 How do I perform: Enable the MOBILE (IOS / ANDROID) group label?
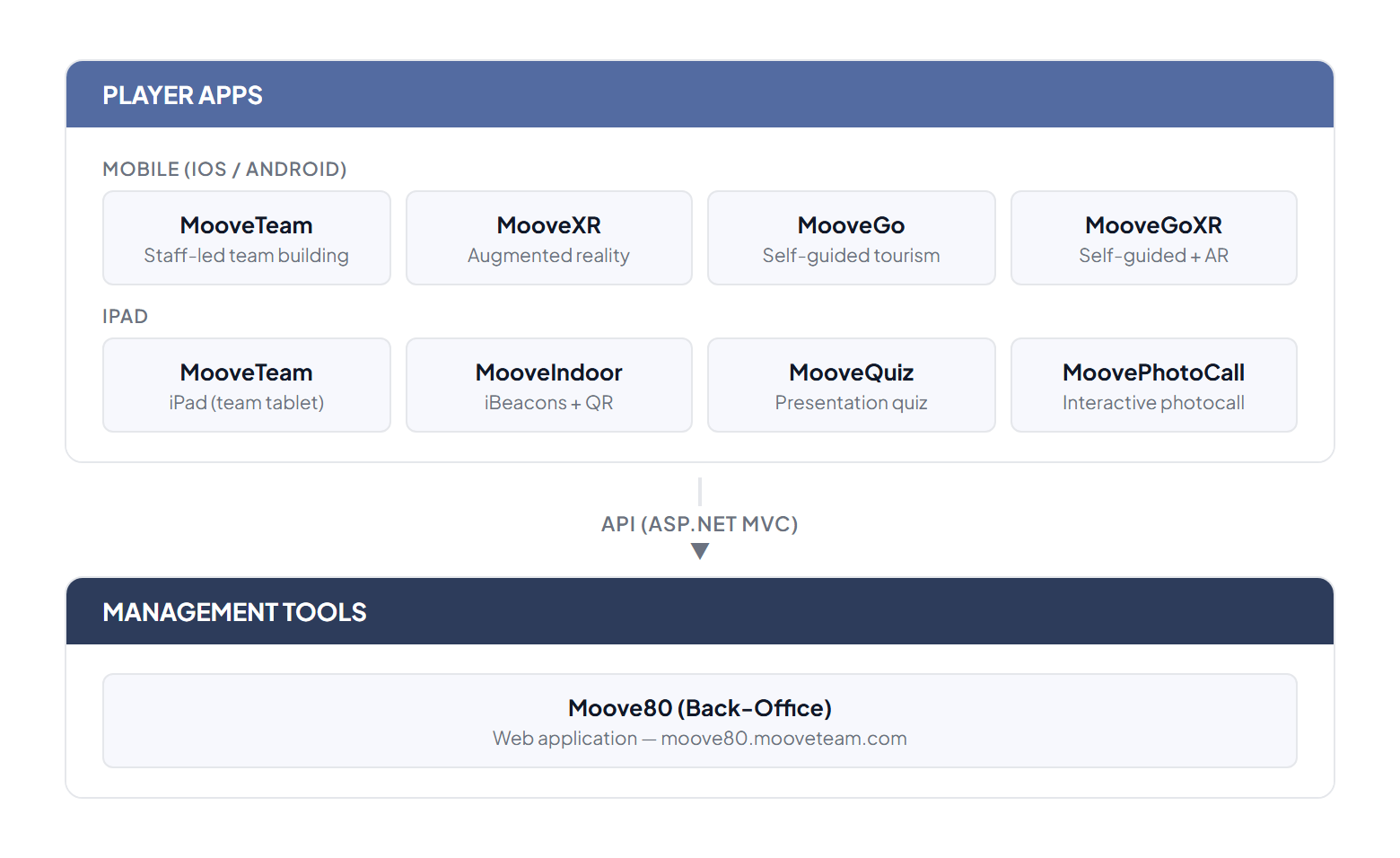[224, 169]
